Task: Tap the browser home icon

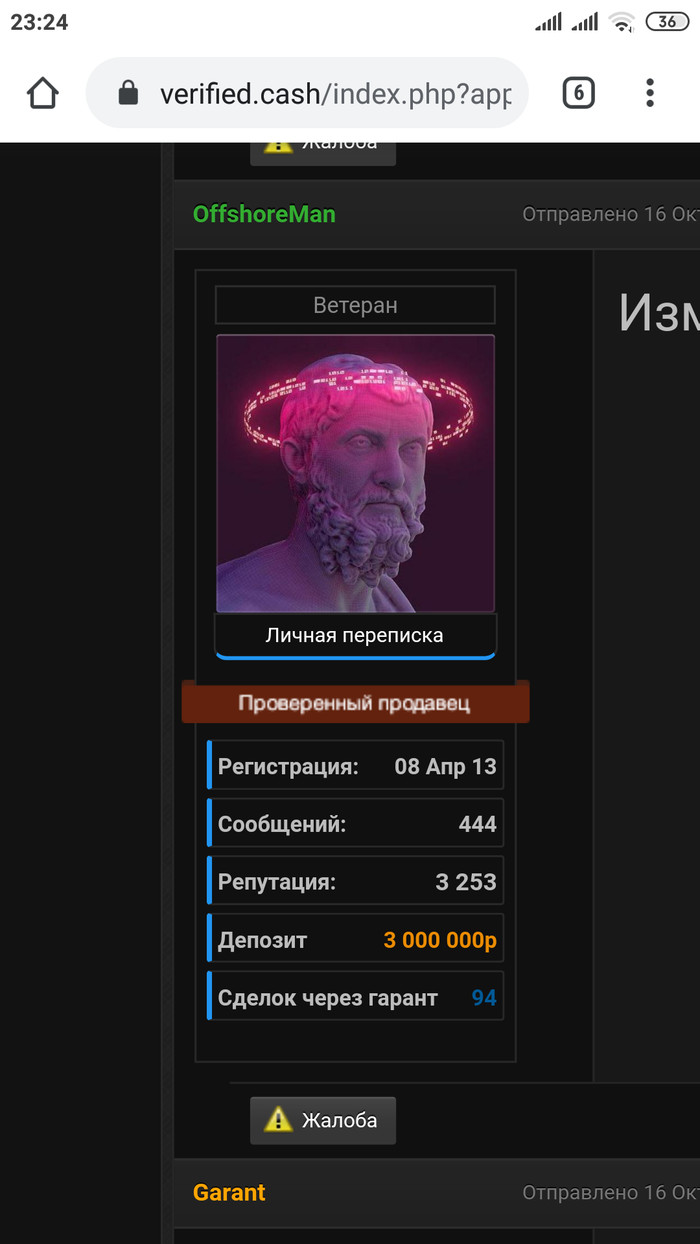Action: tap(43, 93)
